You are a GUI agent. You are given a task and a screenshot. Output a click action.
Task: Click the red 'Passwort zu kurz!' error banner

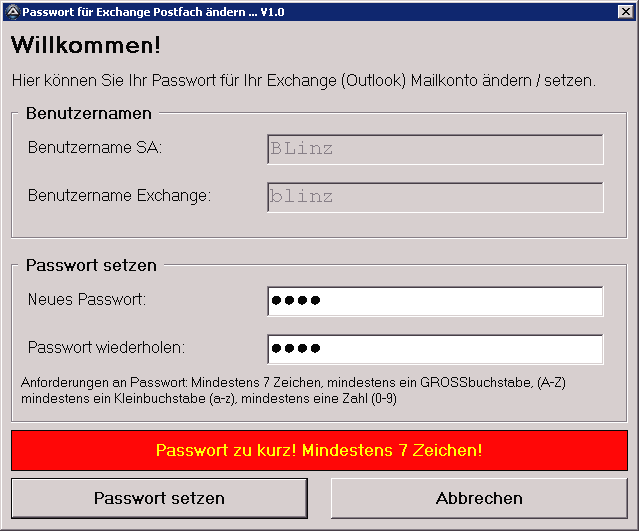pos(319,450)
